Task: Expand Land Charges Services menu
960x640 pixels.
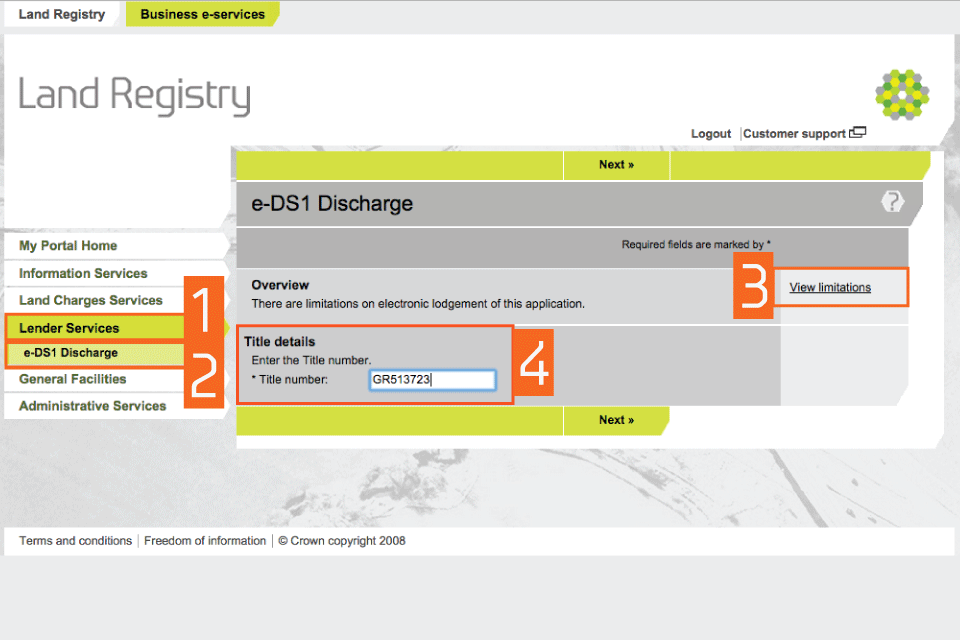Action: point(91,300)
